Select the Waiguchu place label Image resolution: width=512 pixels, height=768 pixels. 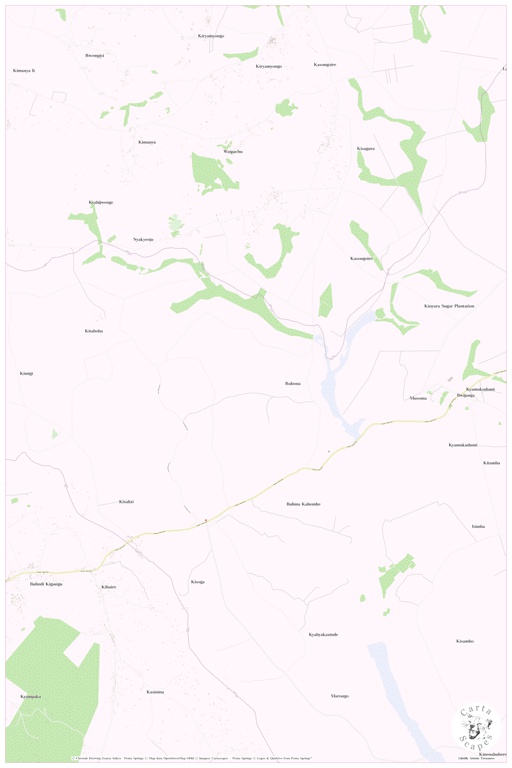pos(233,152)
